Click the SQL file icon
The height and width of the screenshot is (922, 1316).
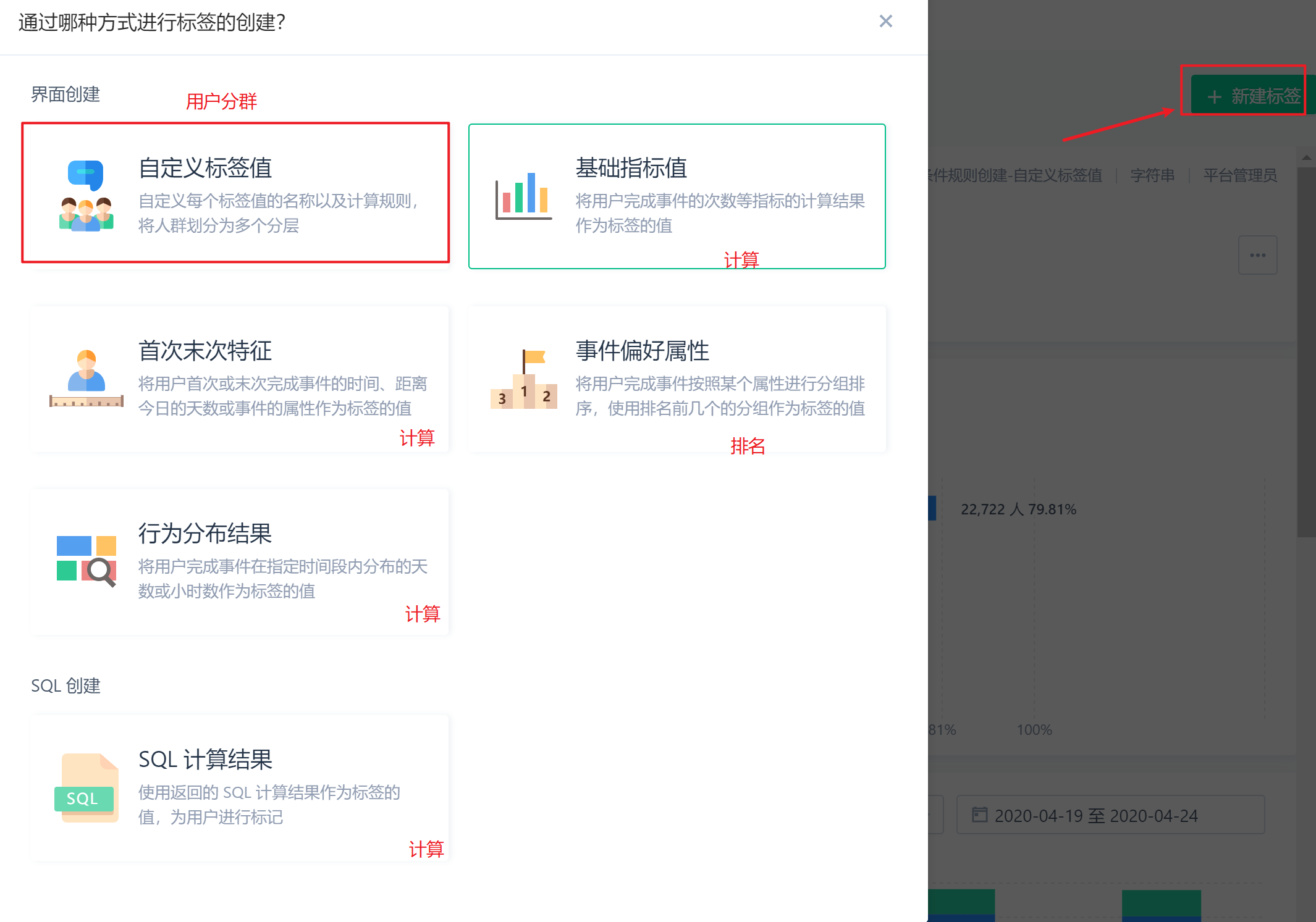pos(86,787)
